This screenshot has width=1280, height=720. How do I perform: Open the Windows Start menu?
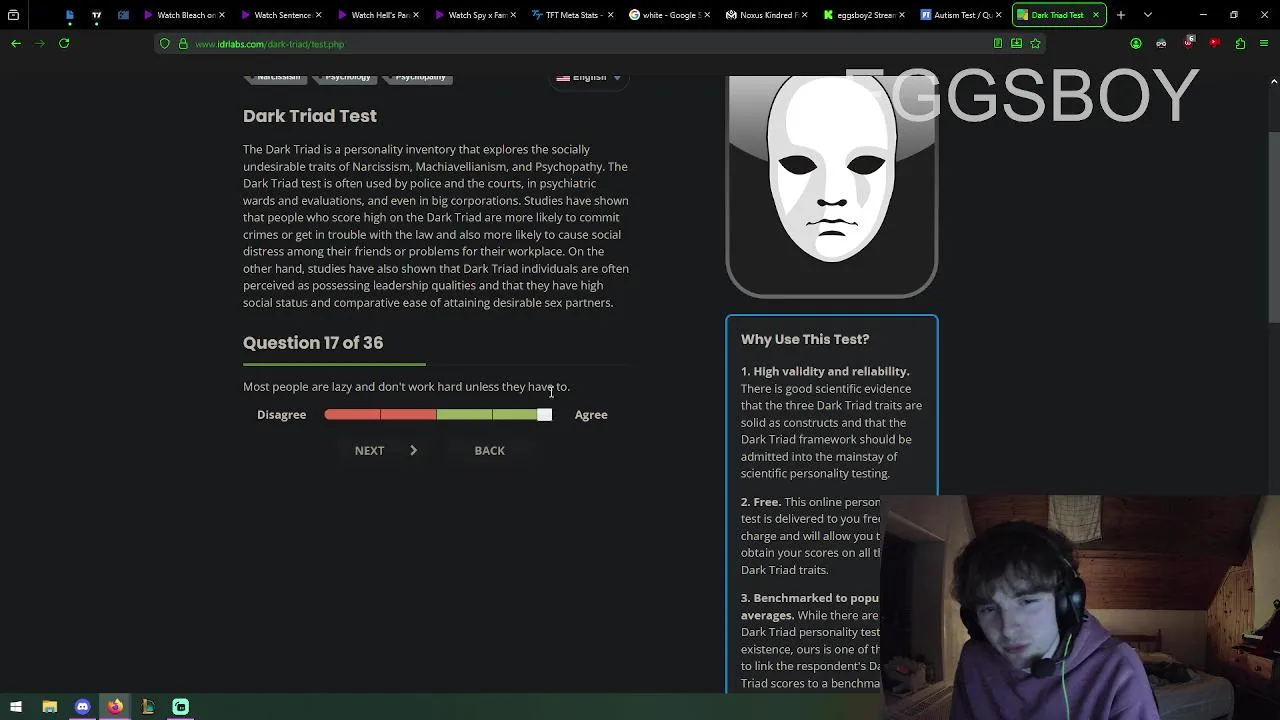tap(16, 707)
